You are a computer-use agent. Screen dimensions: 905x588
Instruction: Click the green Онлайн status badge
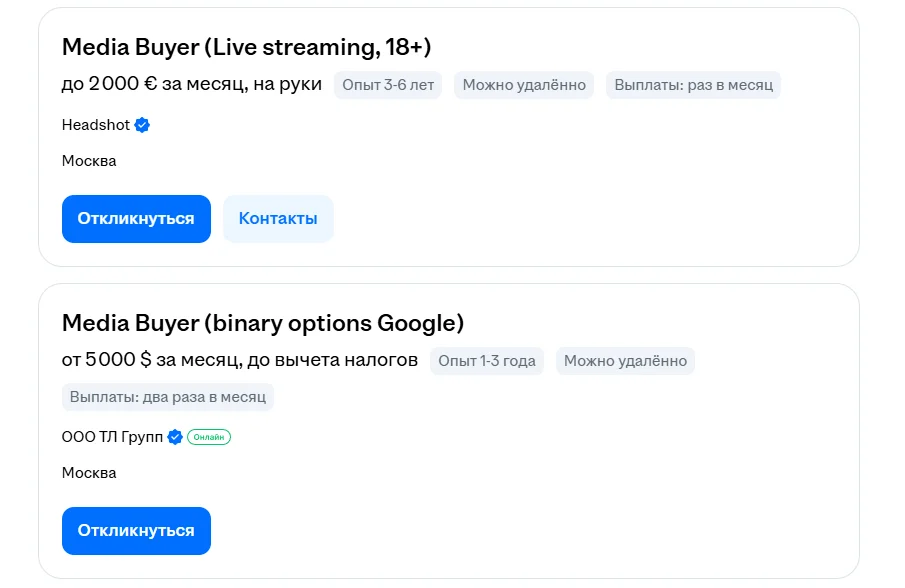pyautogui.click(x=208, y=437)
